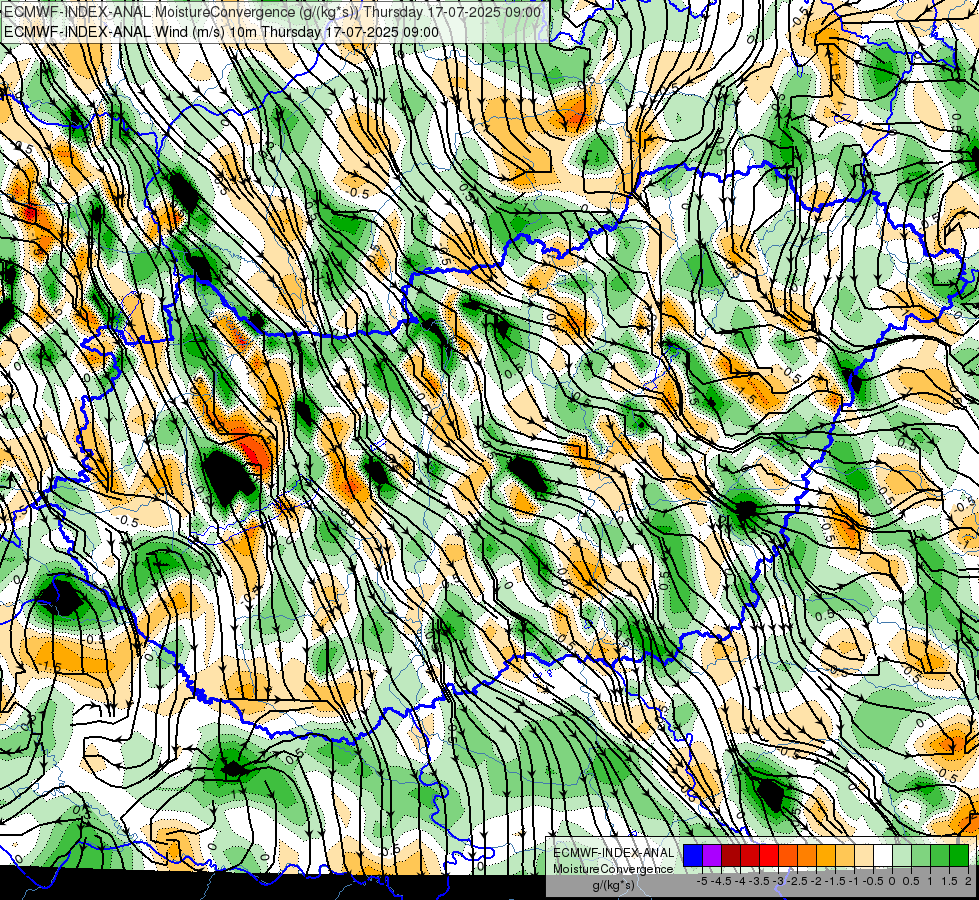
Task: Pick the bright red swatch between -3.5 and -3
Action: coord(769,856)
